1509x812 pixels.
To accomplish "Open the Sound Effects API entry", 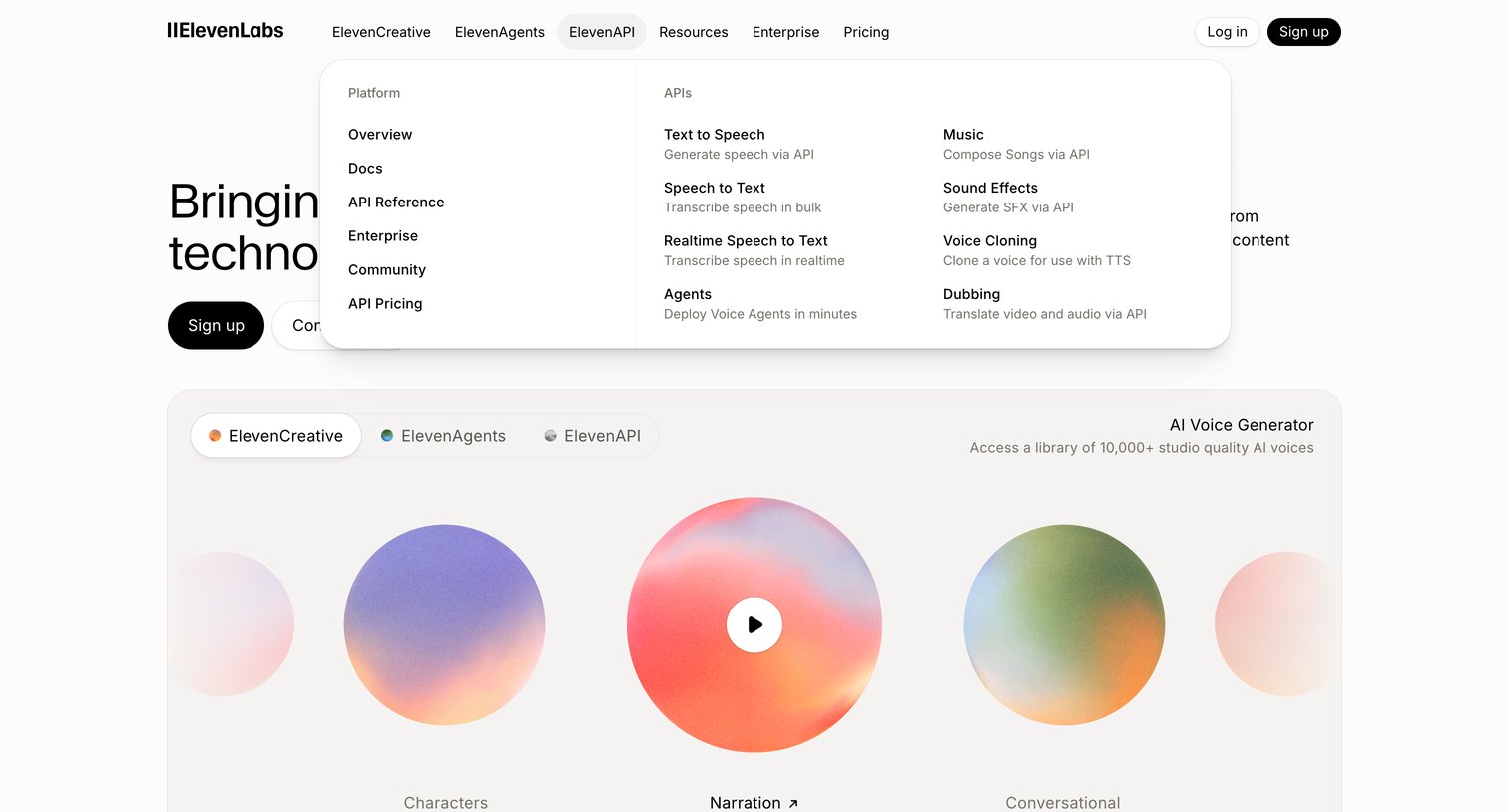I will click(1008, 198).
